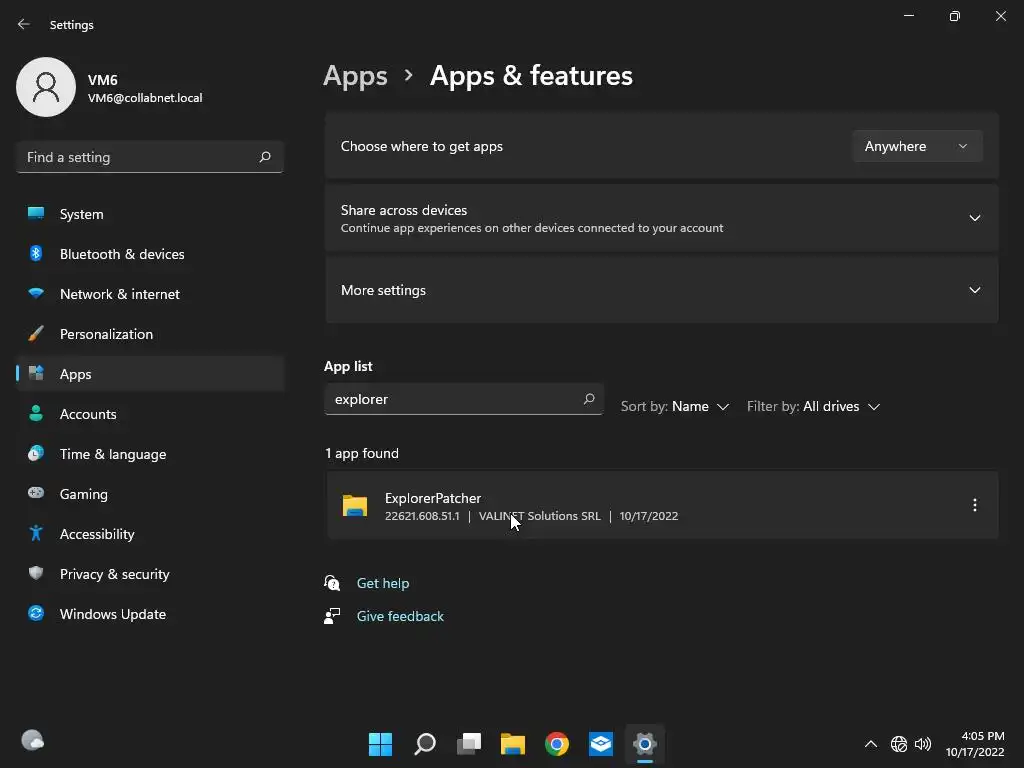
Task: Open Bluetooth & devices settings
Action: pos(122,254)
